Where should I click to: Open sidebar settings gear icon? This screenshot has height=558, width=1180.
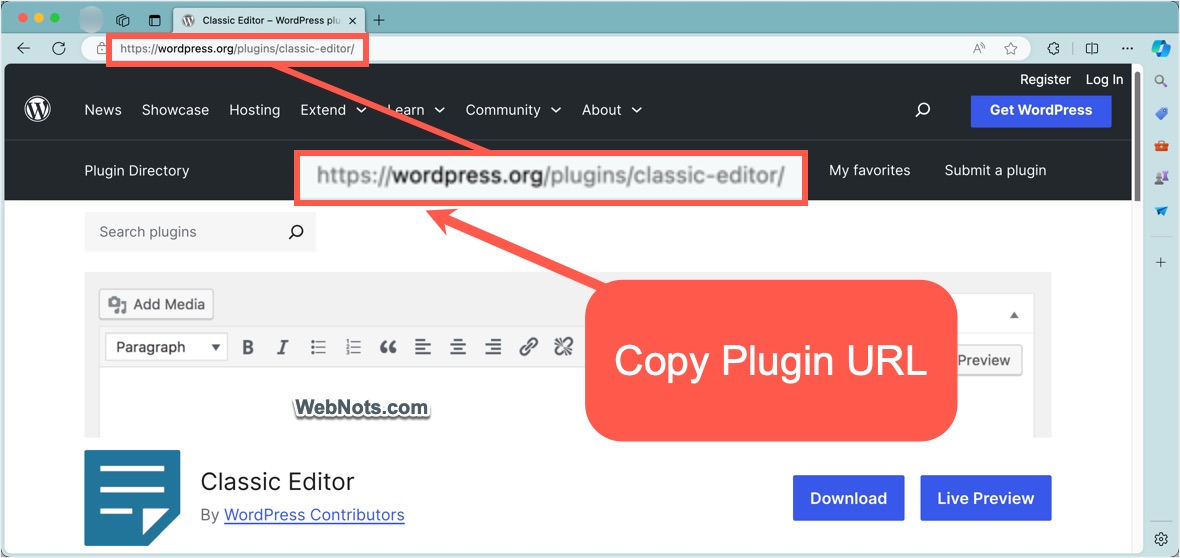[x=1161, y=539]
